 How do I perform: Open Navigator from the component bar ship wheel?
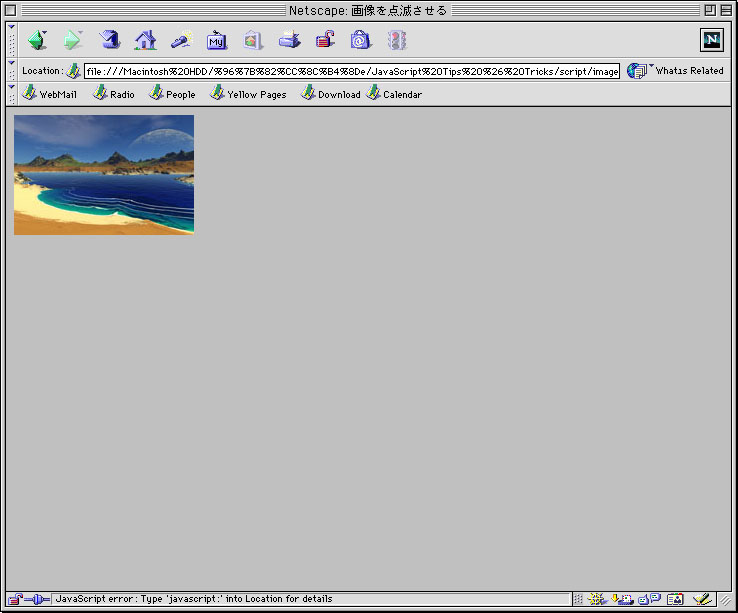[597, 599]
